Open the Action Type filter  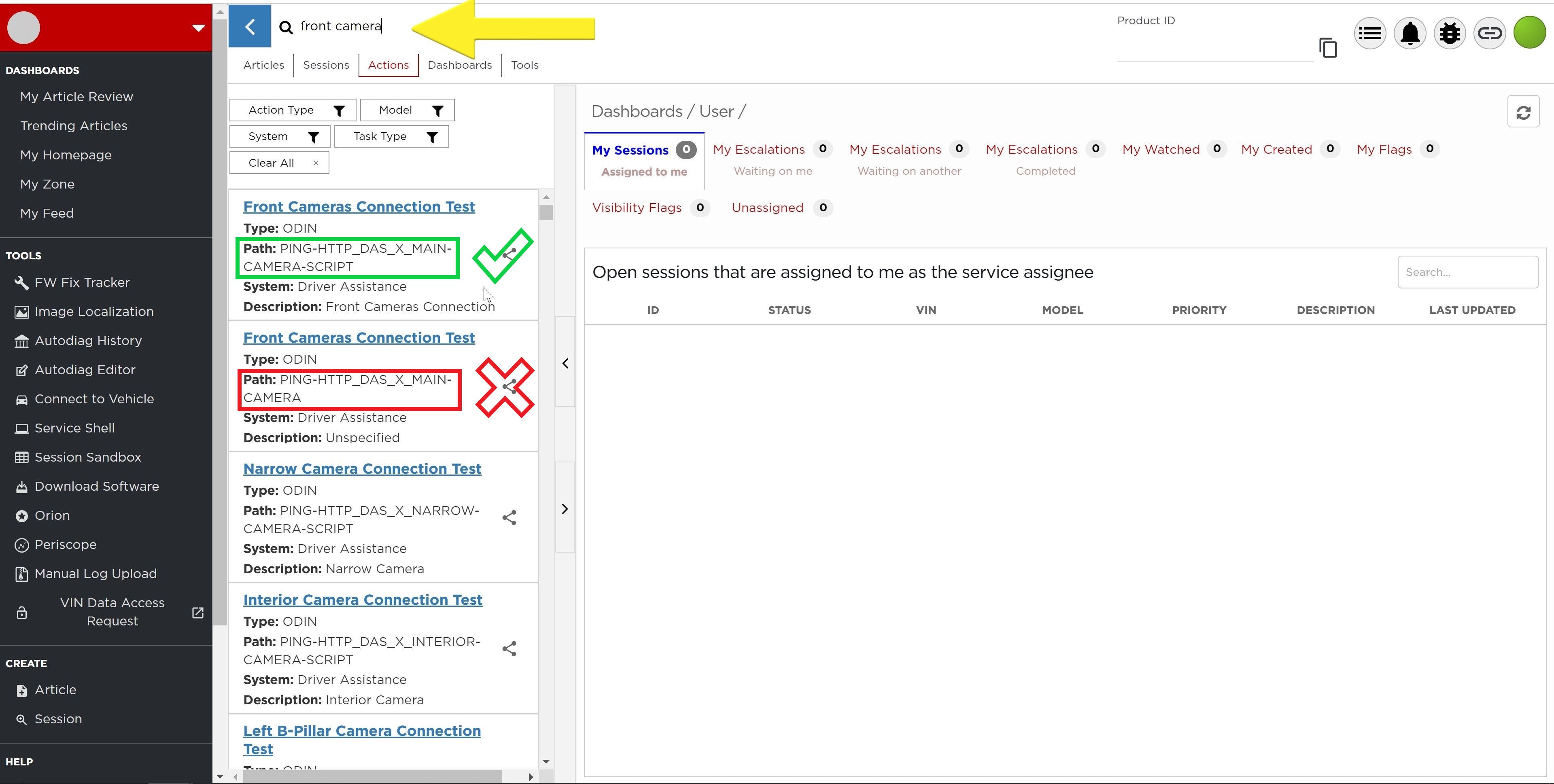[293, 110]
